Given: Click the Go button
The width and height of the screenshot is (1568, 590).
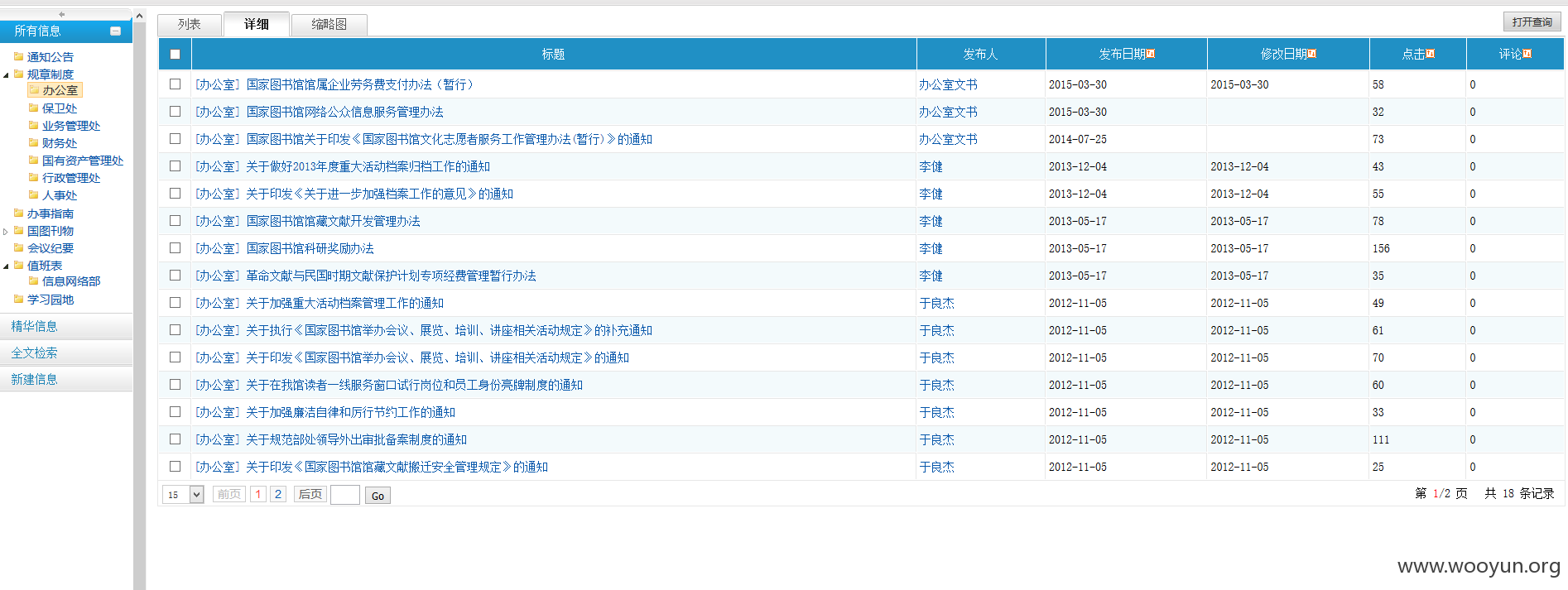Looking at the screenshot, I should tap(378, 496).
